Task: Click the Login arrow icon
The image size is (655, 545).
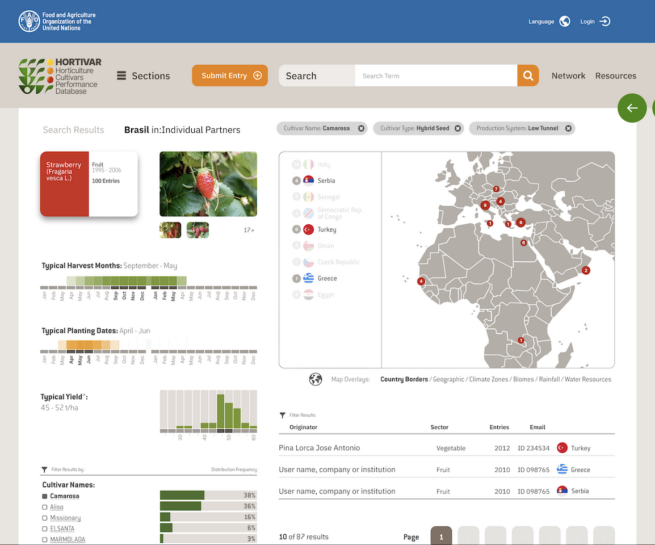Action: click(605, 21)
